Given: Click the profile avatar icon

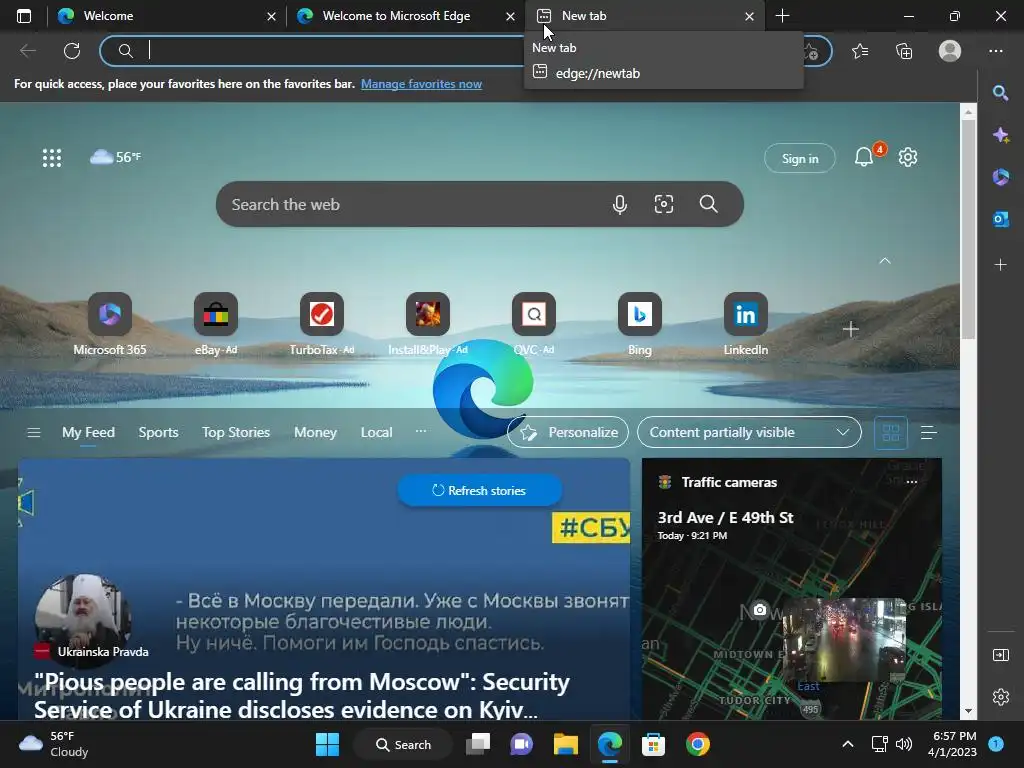Looking at the screenshot, I should pyautogui.click(x=950, y=51).
